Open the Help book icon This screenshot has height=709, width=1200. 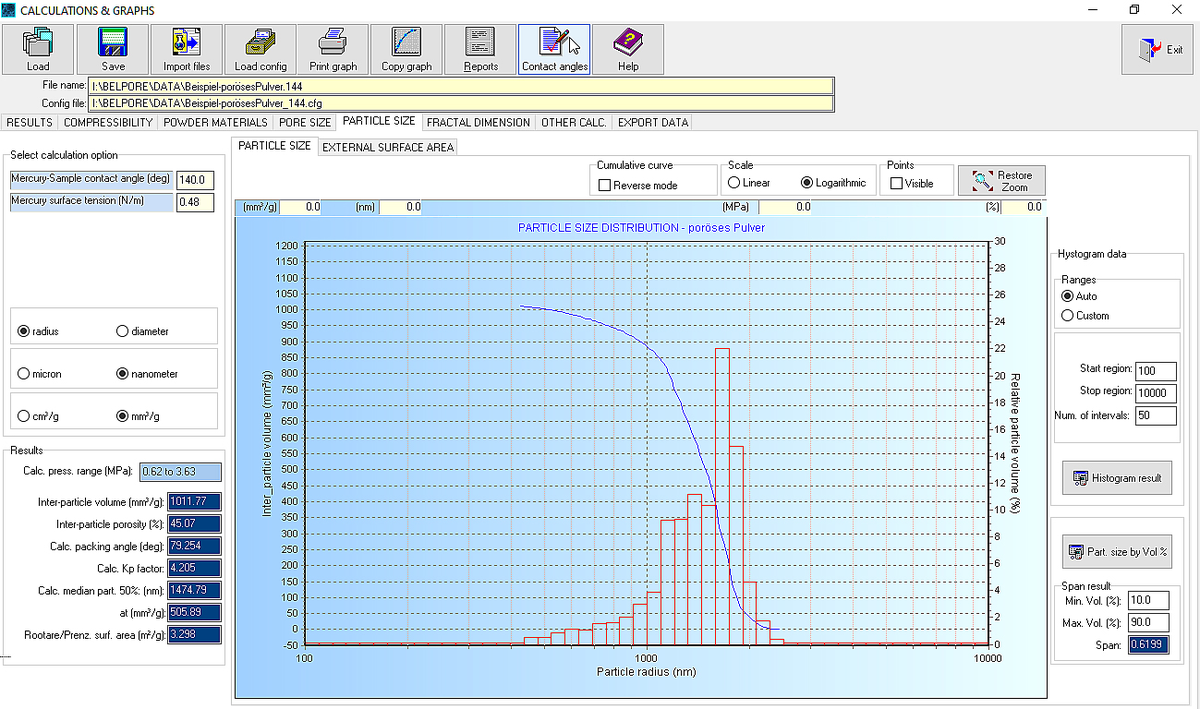tap(628, 49)
